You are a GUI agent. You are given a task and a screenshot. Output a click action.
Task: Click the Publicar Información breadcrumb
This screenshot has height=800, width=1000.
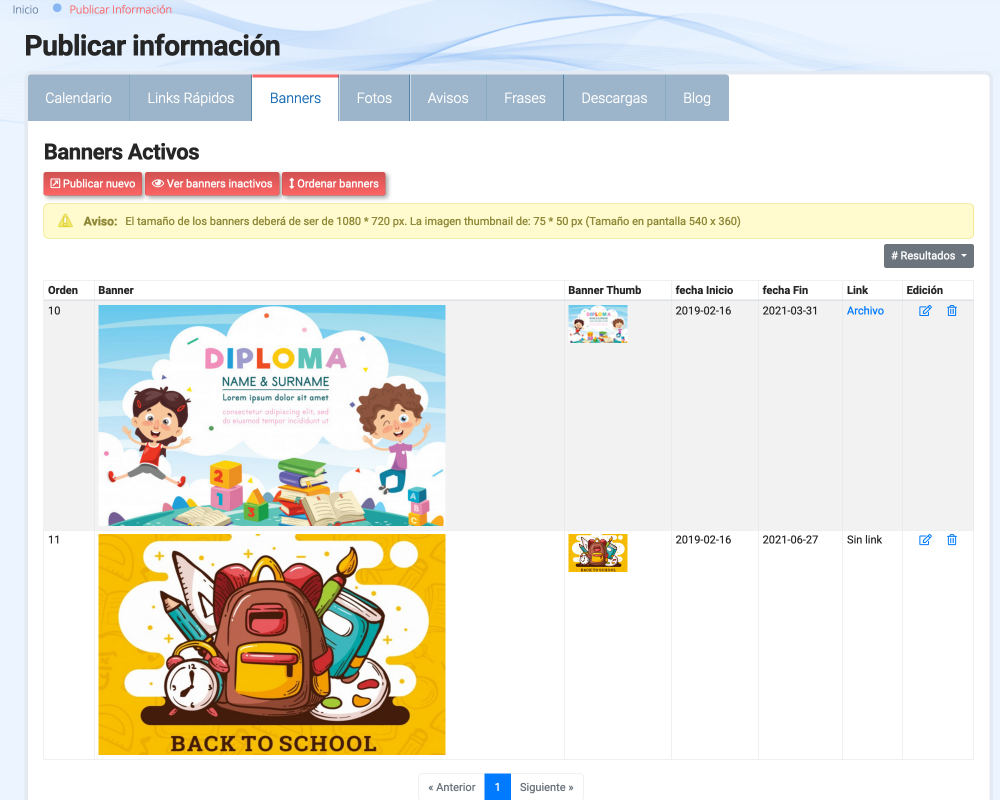pos(121,10)
